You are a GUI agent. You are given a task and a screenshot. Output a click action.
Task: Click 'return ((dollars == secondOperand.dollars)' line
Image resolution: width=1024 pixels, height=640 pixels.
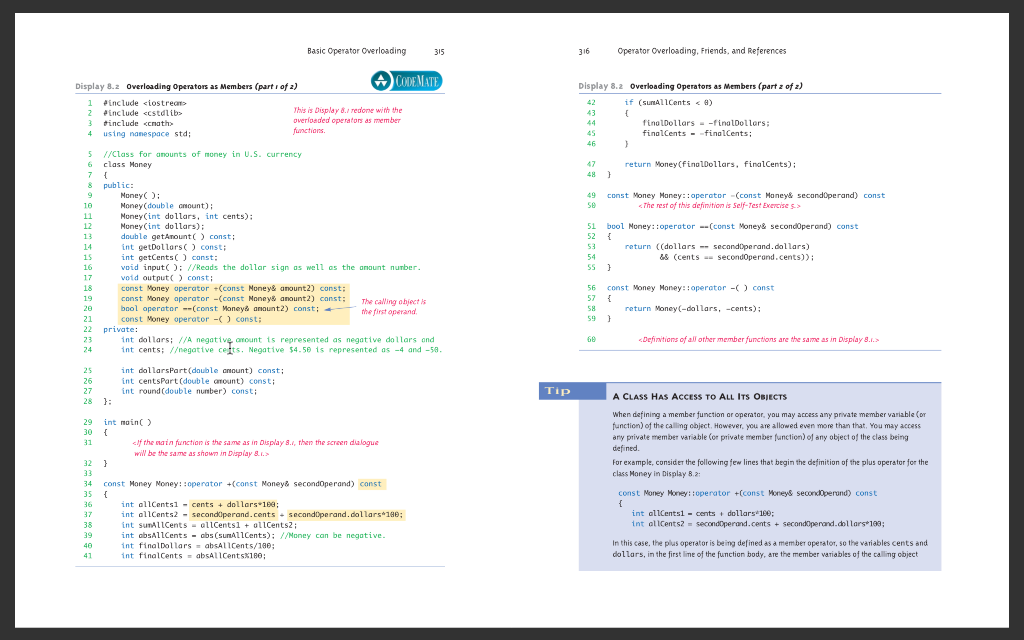tap(717, 247)
